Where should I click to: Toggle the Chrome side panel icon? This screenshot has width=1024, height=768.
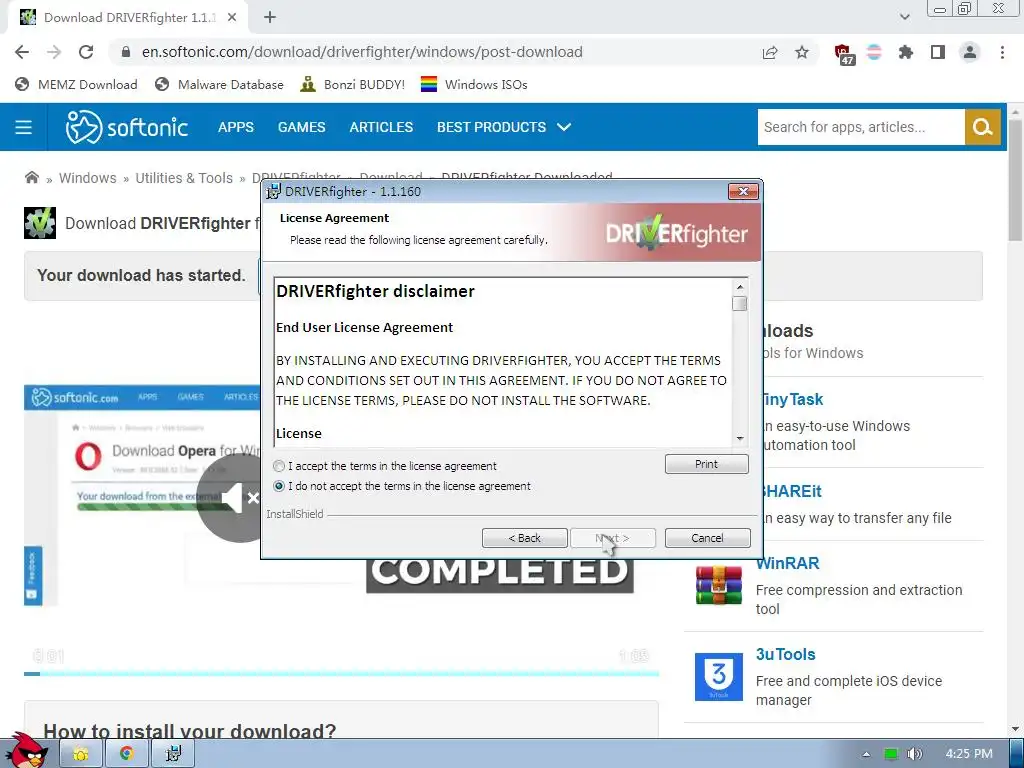pyautogui.click(x=938, y=52)
